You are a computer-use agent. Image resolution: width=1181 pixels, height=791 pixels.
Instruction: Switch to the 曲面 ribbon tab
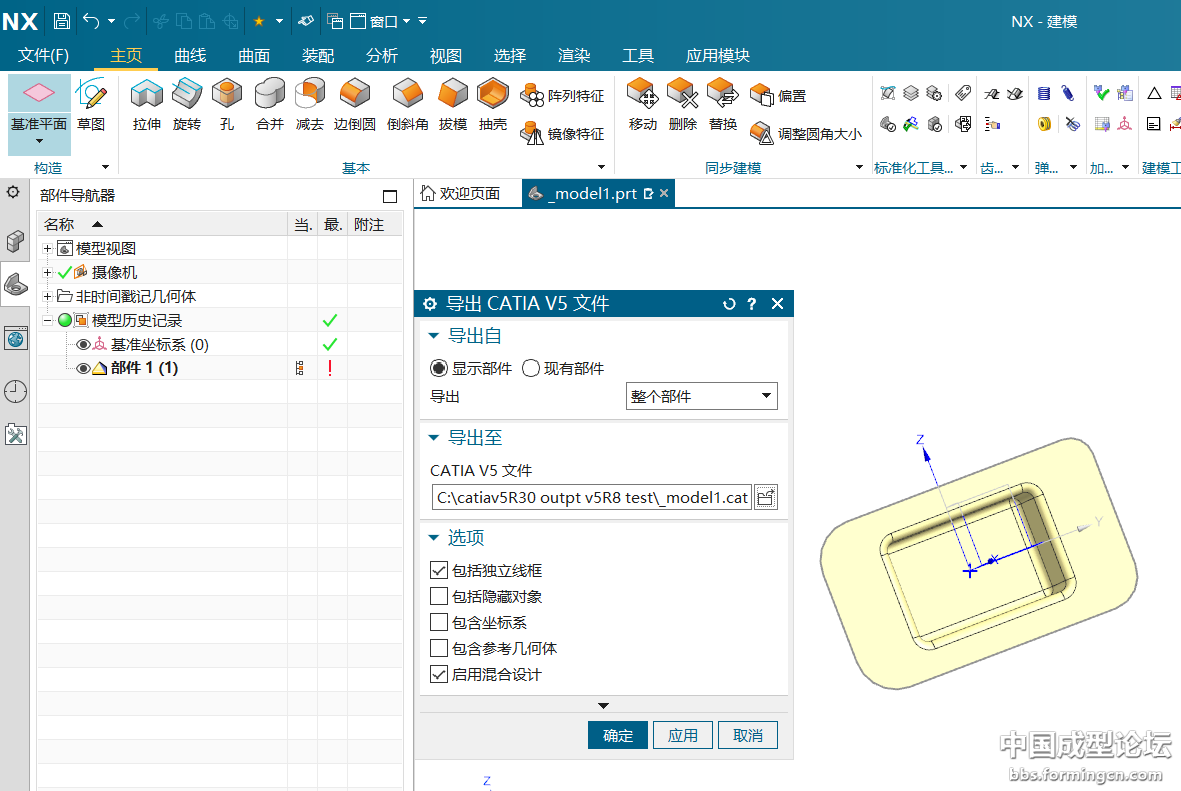pyautogui.click(x=254, y=56)
